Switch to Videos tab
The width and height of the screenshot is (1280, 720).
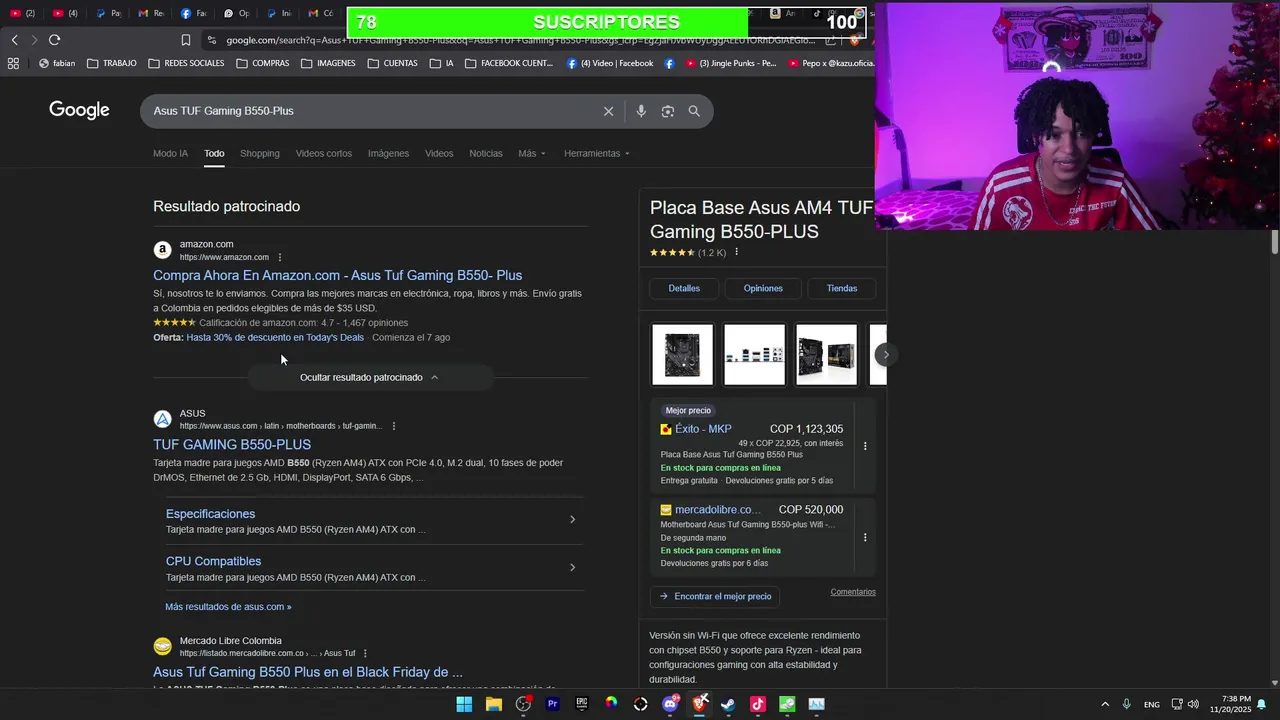point(439,153)
